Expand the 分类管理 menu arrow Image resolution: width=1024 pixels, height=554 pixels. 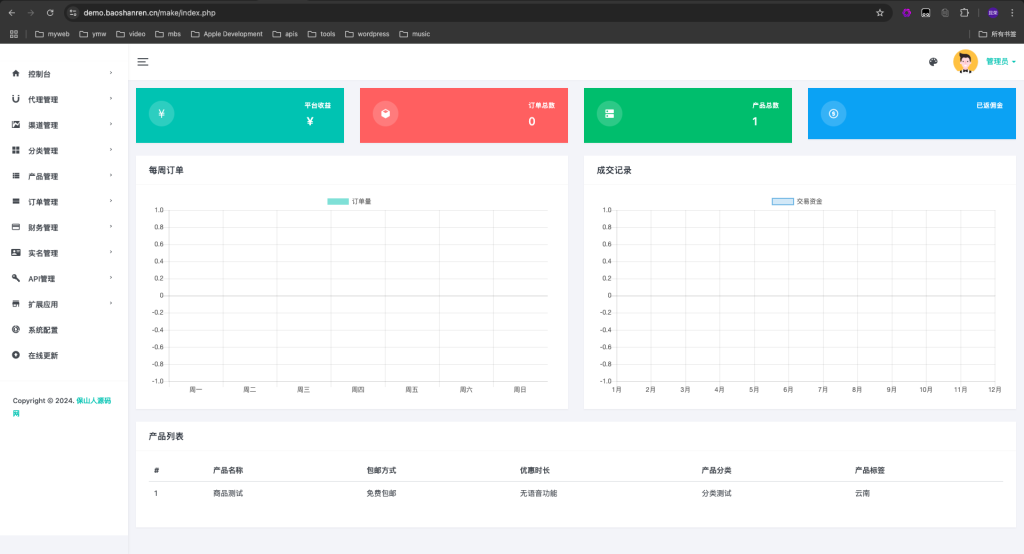111,150
